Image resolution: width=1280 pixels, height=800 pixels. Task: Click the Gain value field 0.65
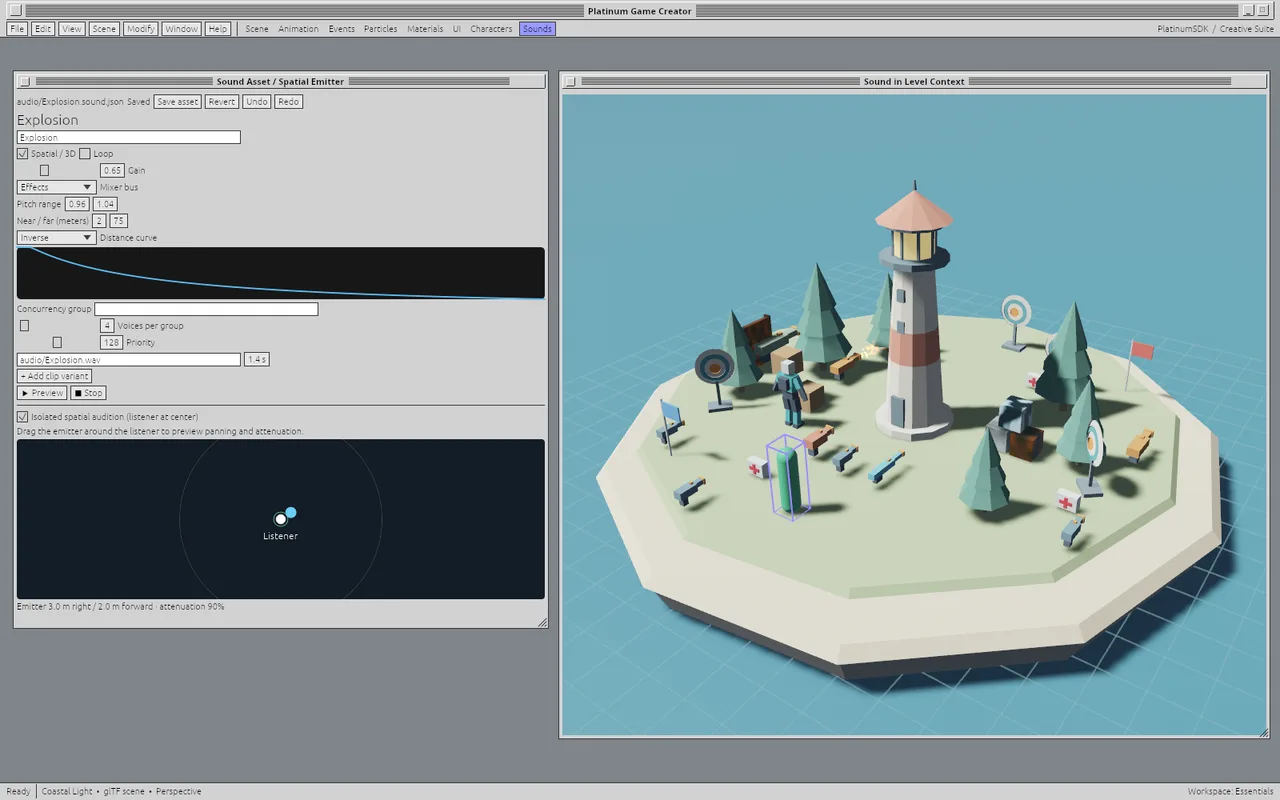pyautogui.click(x=113, y=171)
